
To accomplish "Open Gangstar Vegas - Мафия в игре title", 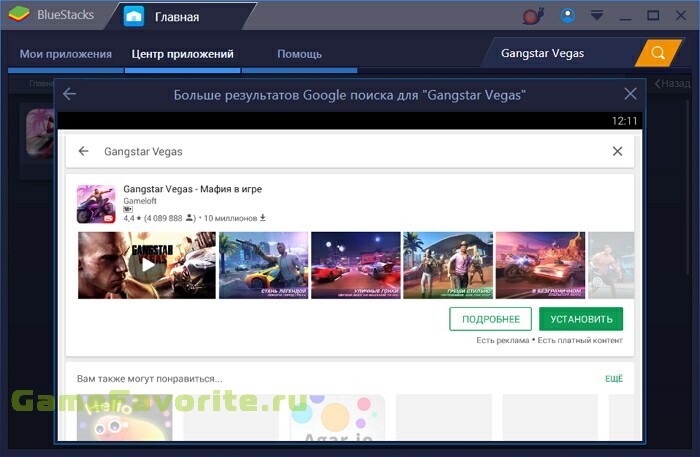I will (192, 189).
